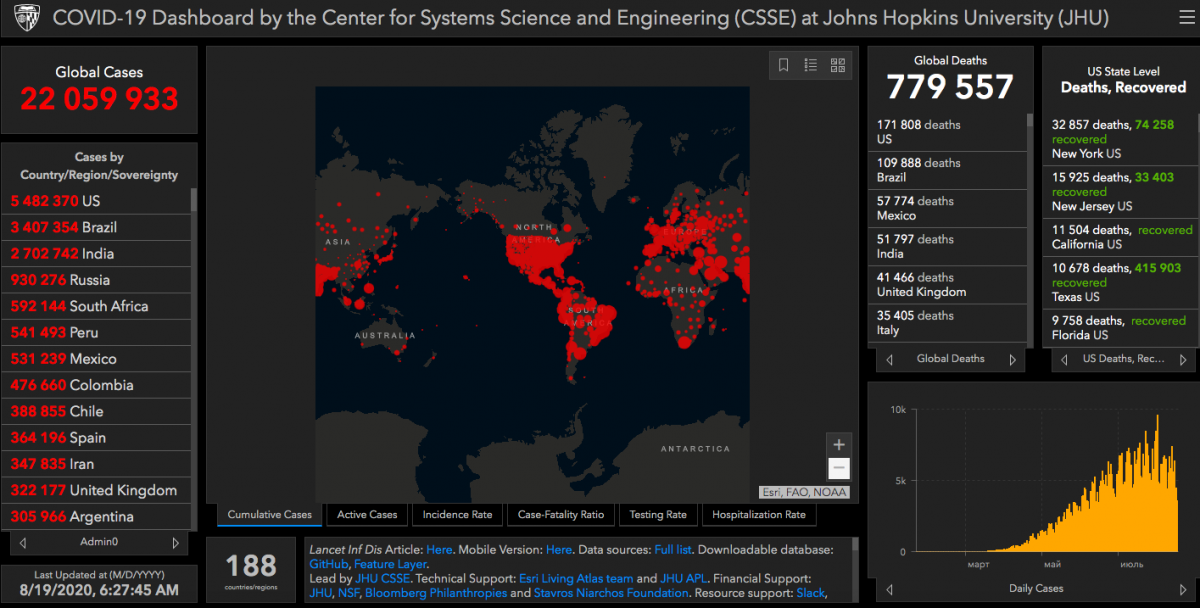1200x608 pixels.
Task: Click the Esri, FAO, NOAA map attribution
Action: coord(804,492)
